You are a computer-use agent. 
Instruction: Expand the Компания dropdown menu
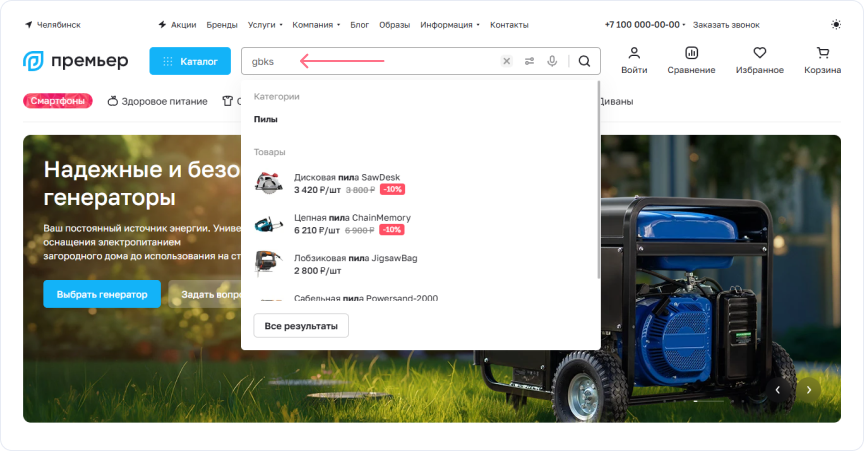[316, 25]
